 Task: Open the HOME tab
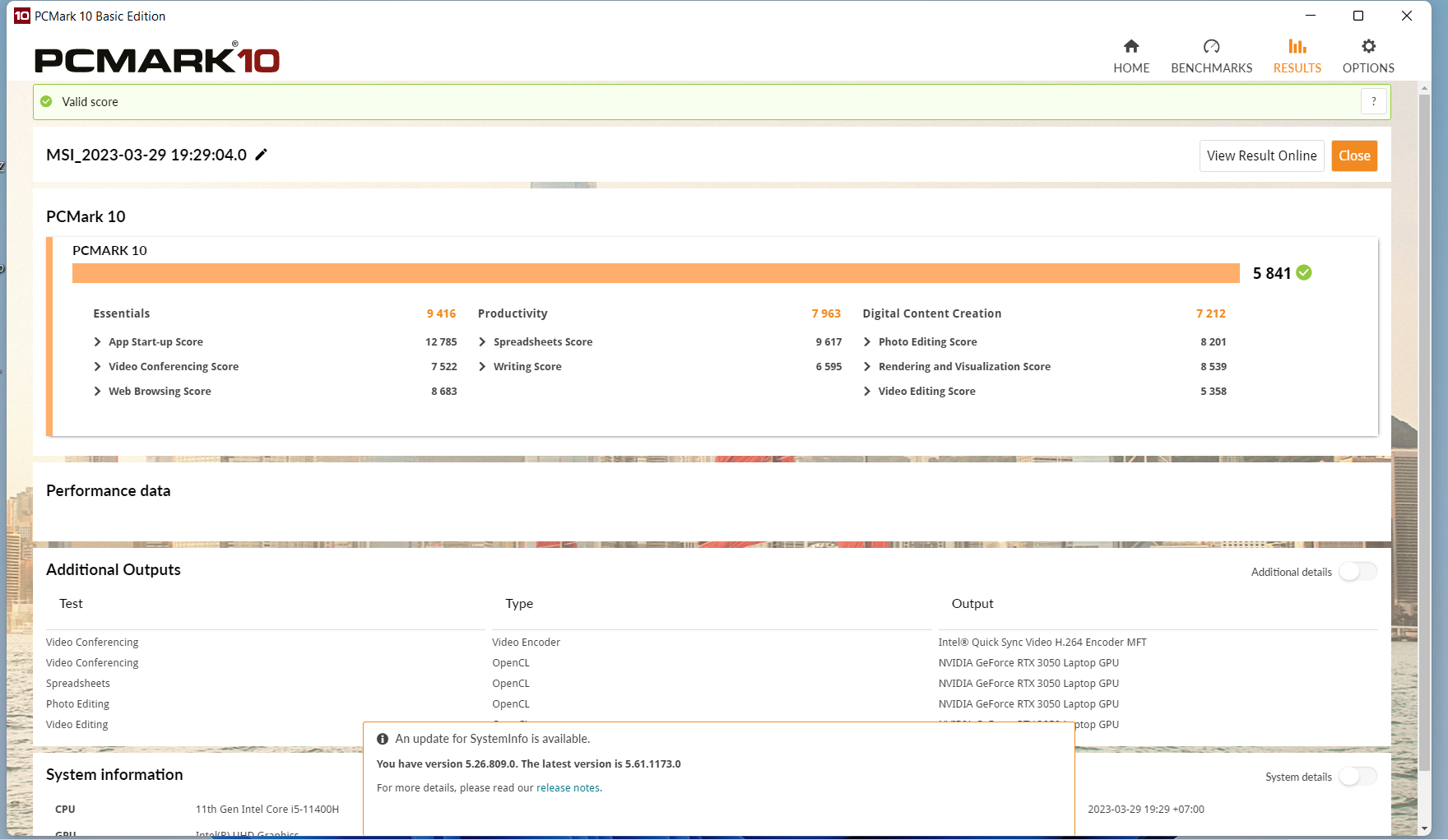(x=1131, y=57)
